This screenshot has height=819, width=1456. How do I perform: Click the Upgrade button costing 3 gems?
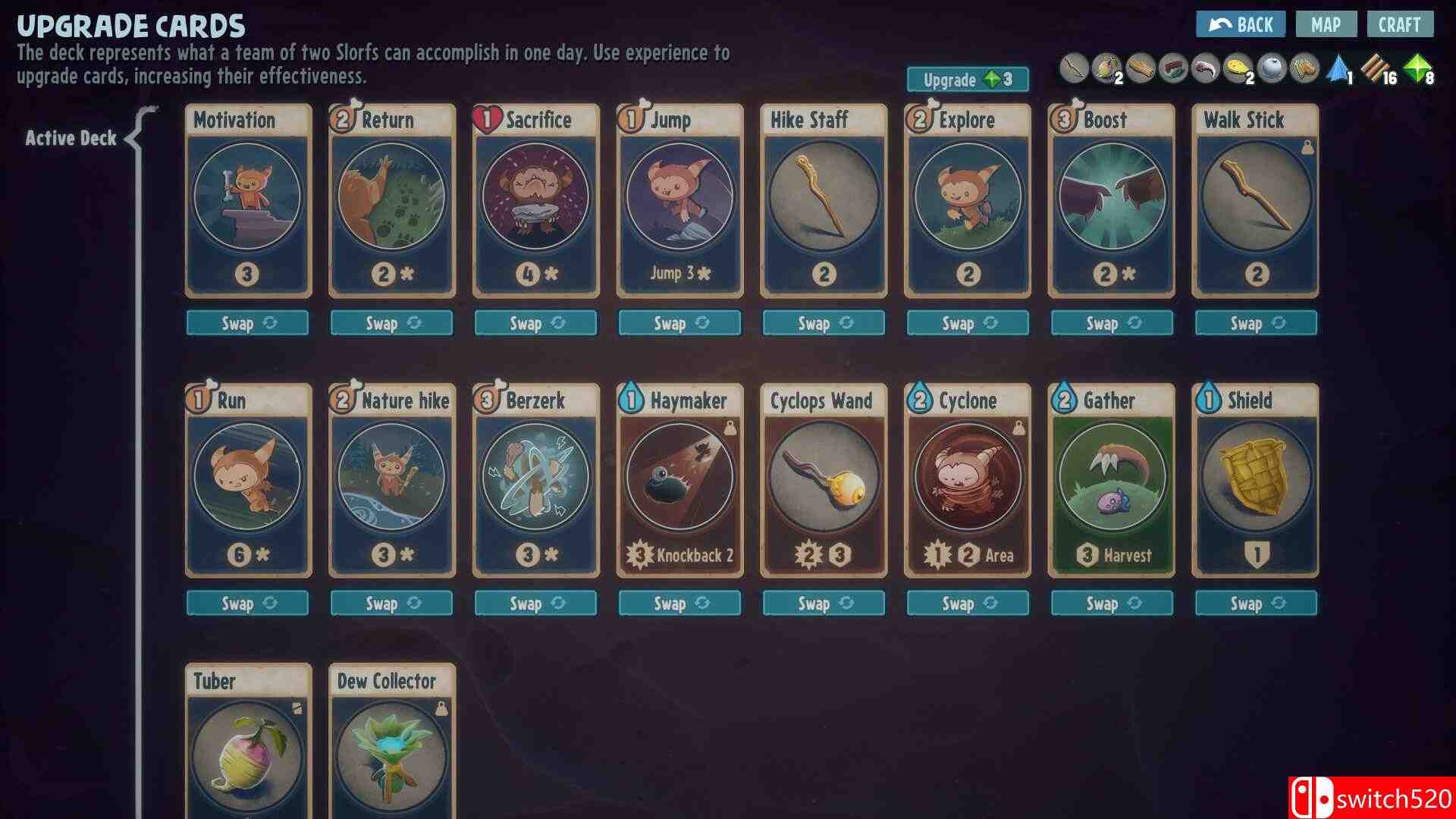pos(968,80)
